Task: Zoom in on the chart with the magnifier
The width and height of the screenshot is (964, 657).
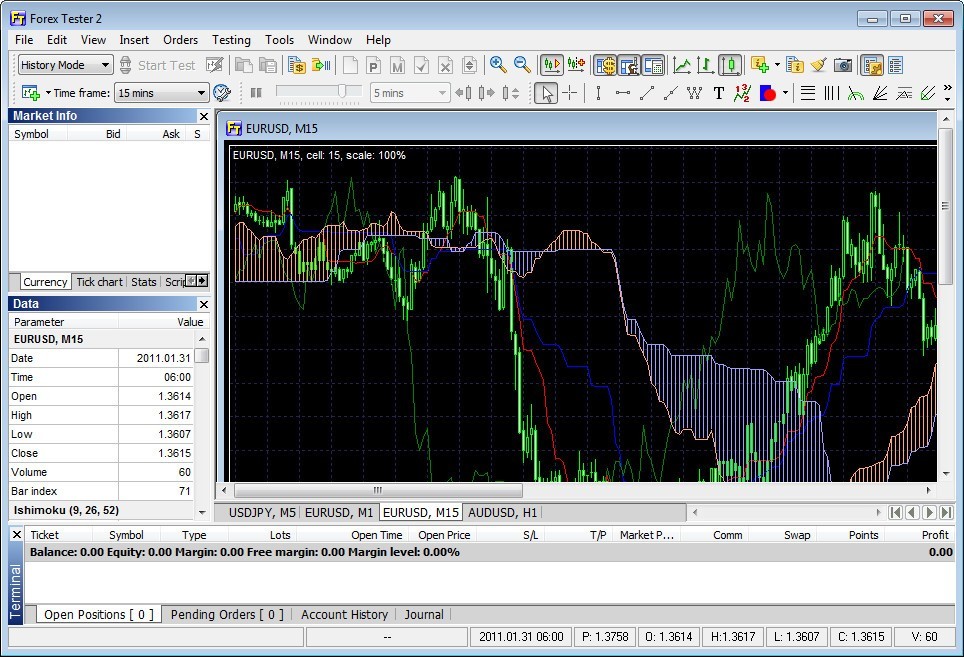Action: click(x=499, y=64)
